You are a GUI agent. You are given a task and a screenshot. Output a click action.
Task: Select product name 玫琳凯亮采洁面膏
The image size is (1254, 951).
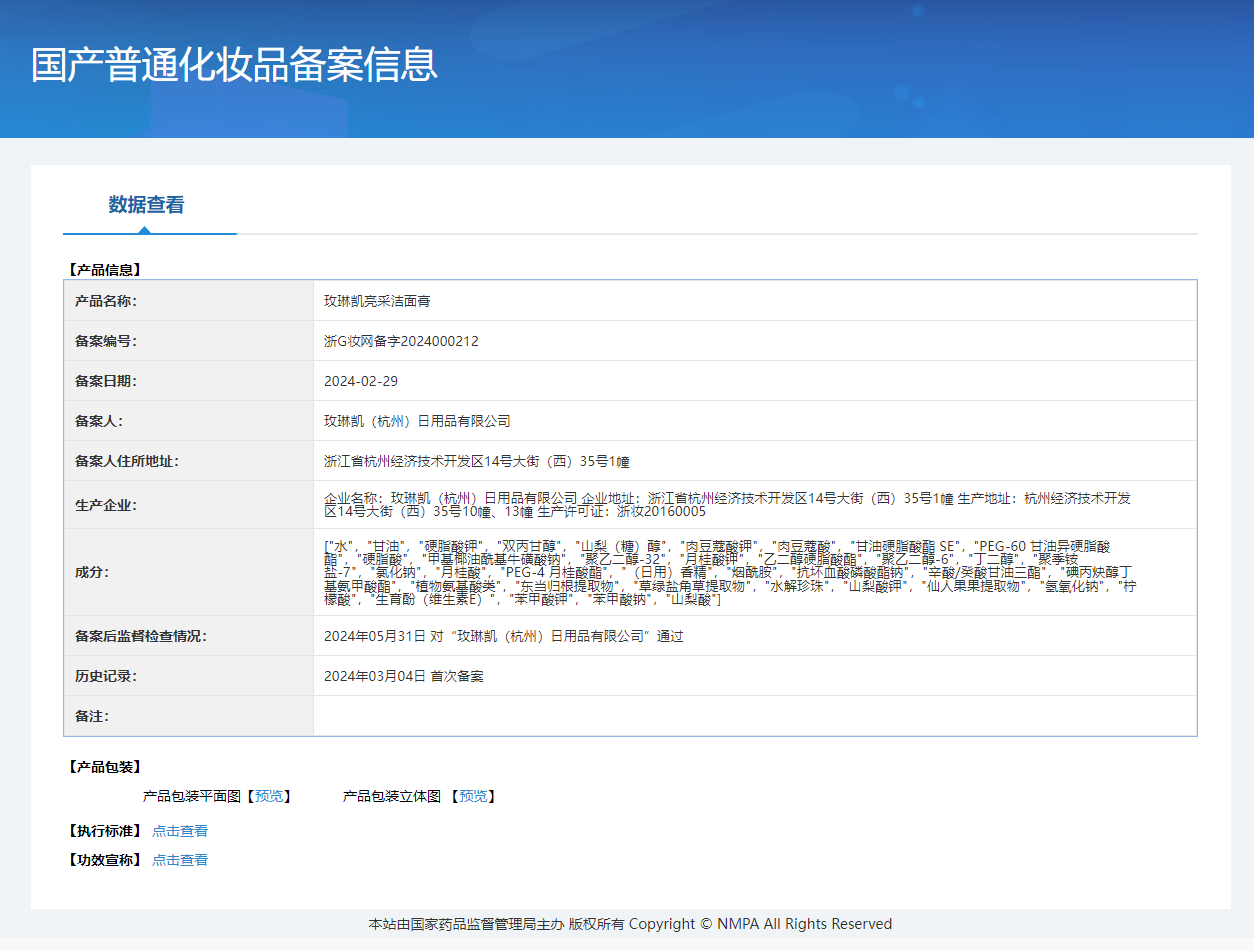click(x=377, y=301)
